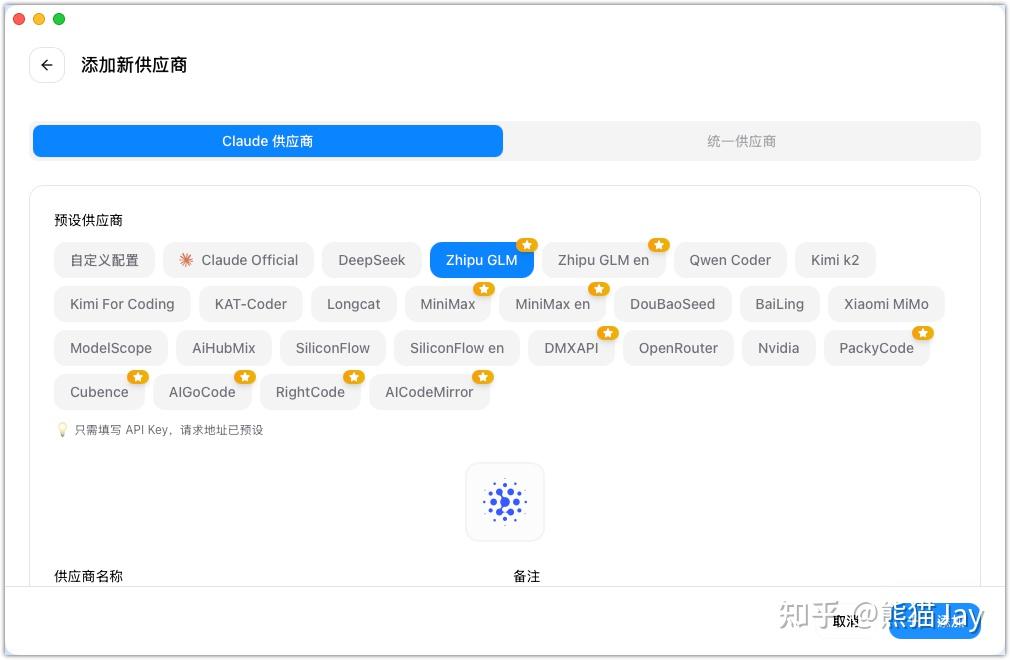Click the green macOS zoom button
Viewport: 1010px width, 660px height.
(x=59, y=19)
